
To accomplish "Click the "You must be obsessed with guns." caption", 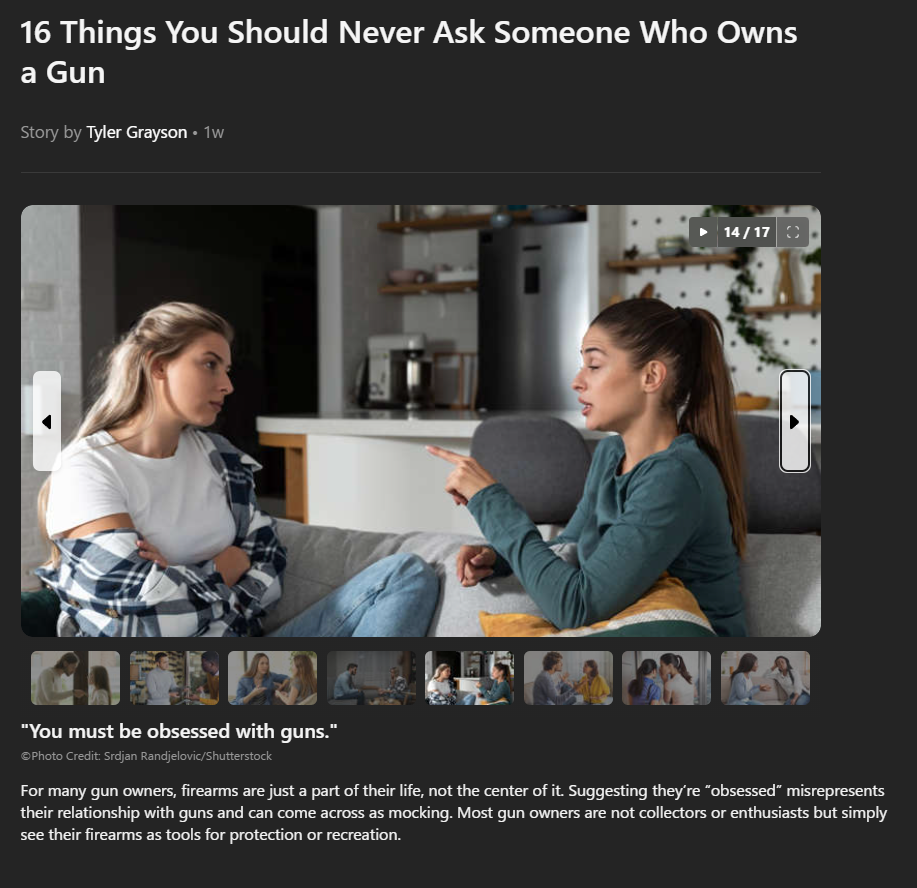I will (179, 731).
